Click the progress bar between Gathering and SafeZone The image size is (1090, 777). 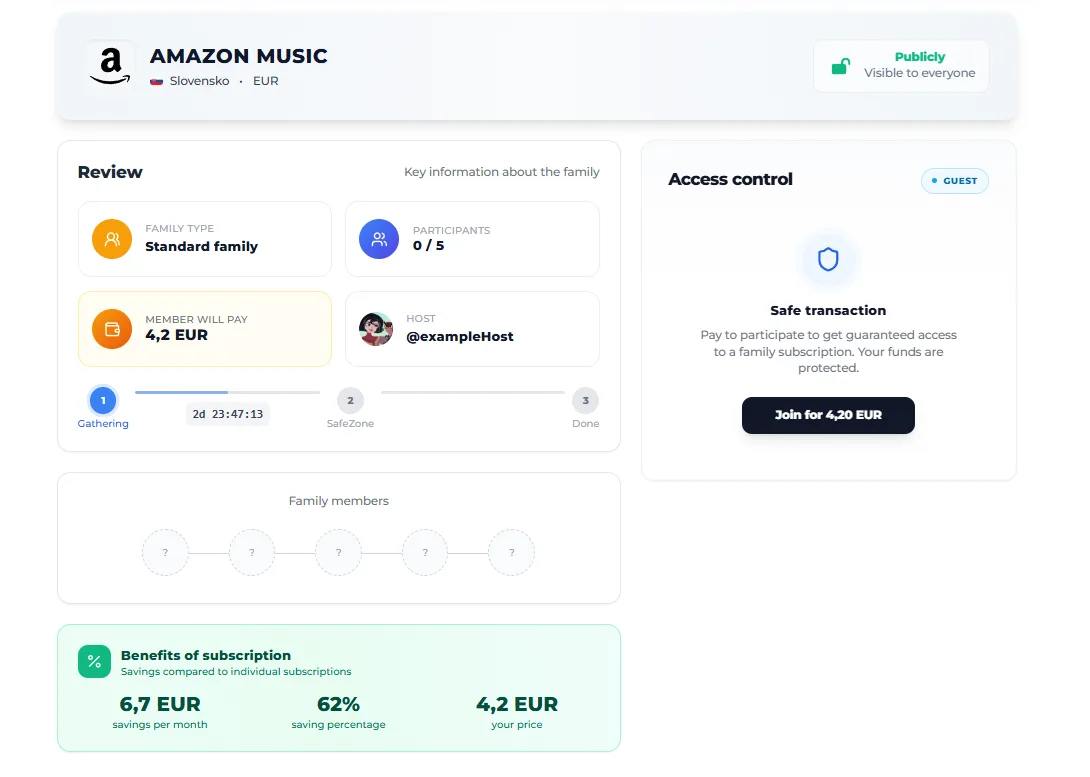(x=227, y=392)
